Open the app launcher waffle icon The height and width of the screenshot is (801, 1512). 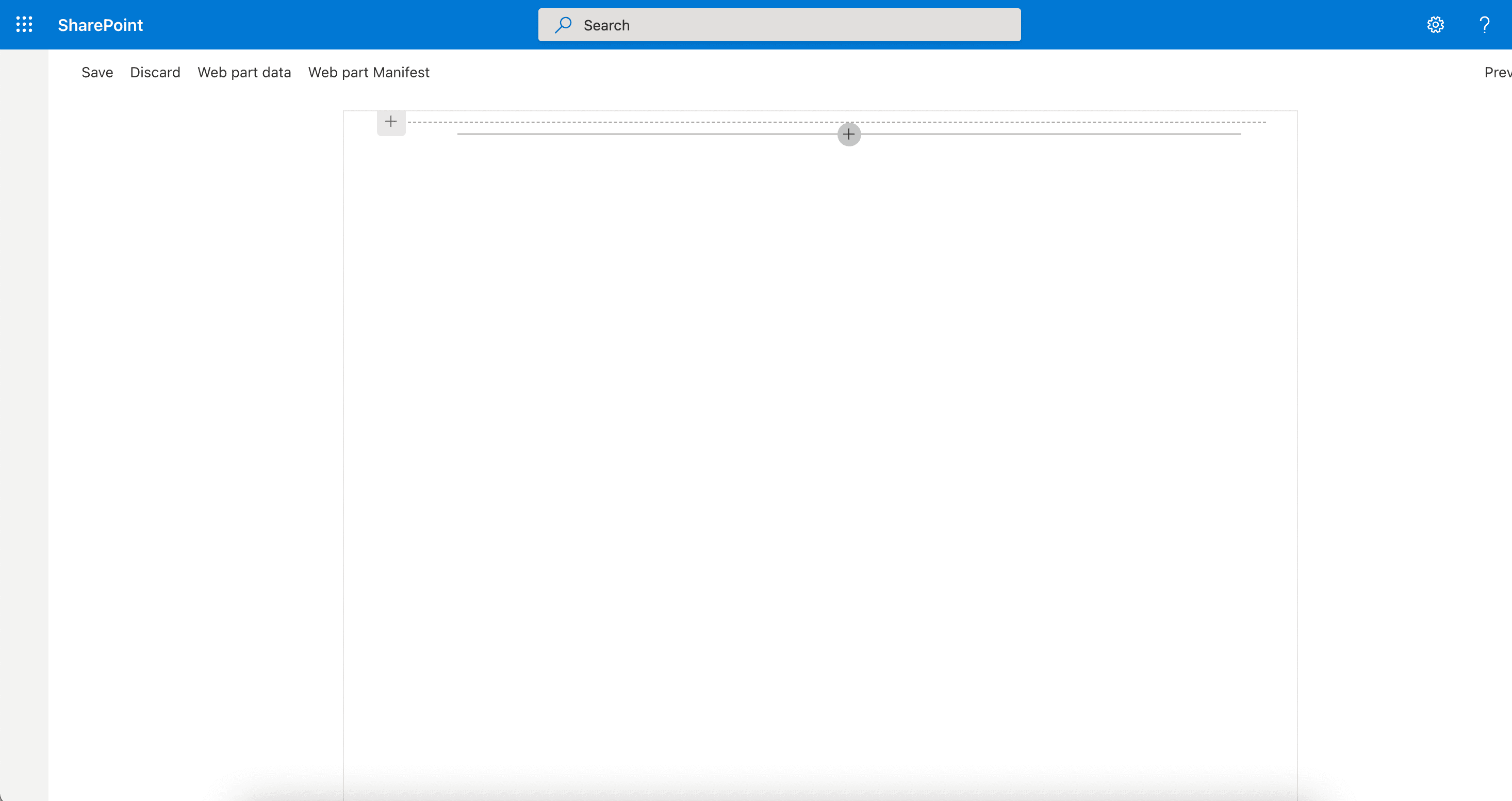[24, 25]
